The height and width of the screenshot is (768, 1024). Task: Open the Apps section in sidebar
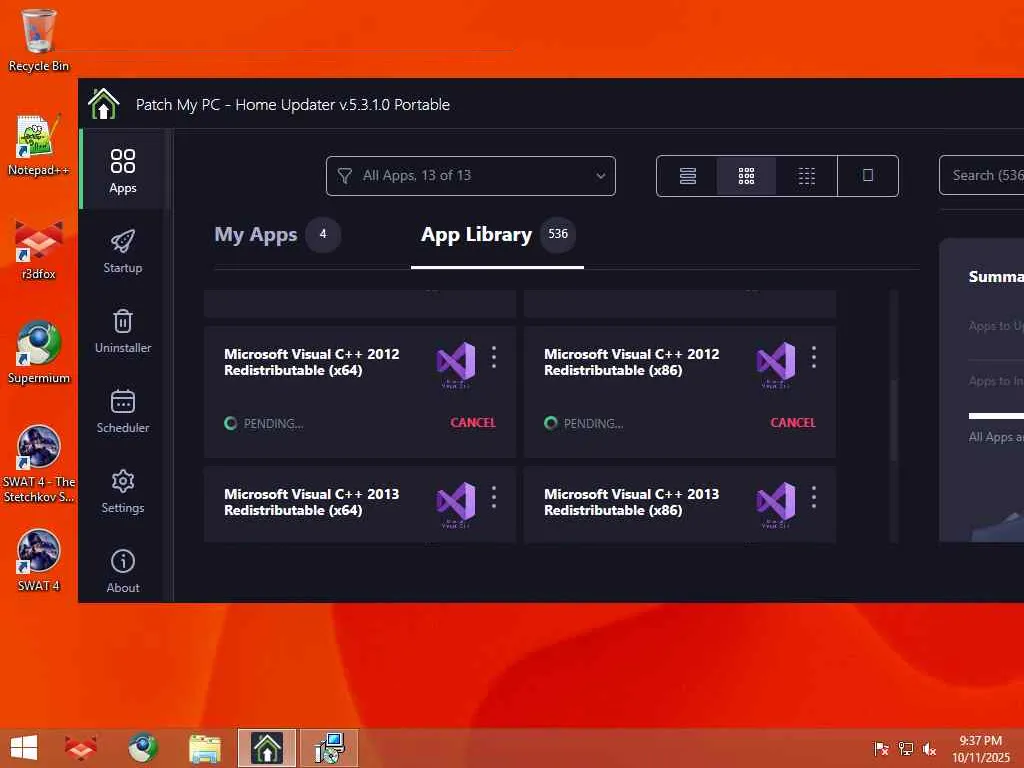pyautogui.click(x=123, y=170)
